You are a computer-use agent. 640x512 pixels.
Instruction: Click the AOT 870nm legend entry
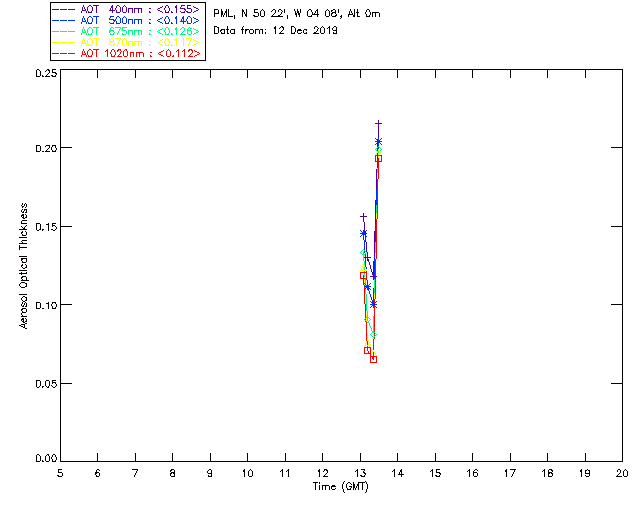click(127, 42)
